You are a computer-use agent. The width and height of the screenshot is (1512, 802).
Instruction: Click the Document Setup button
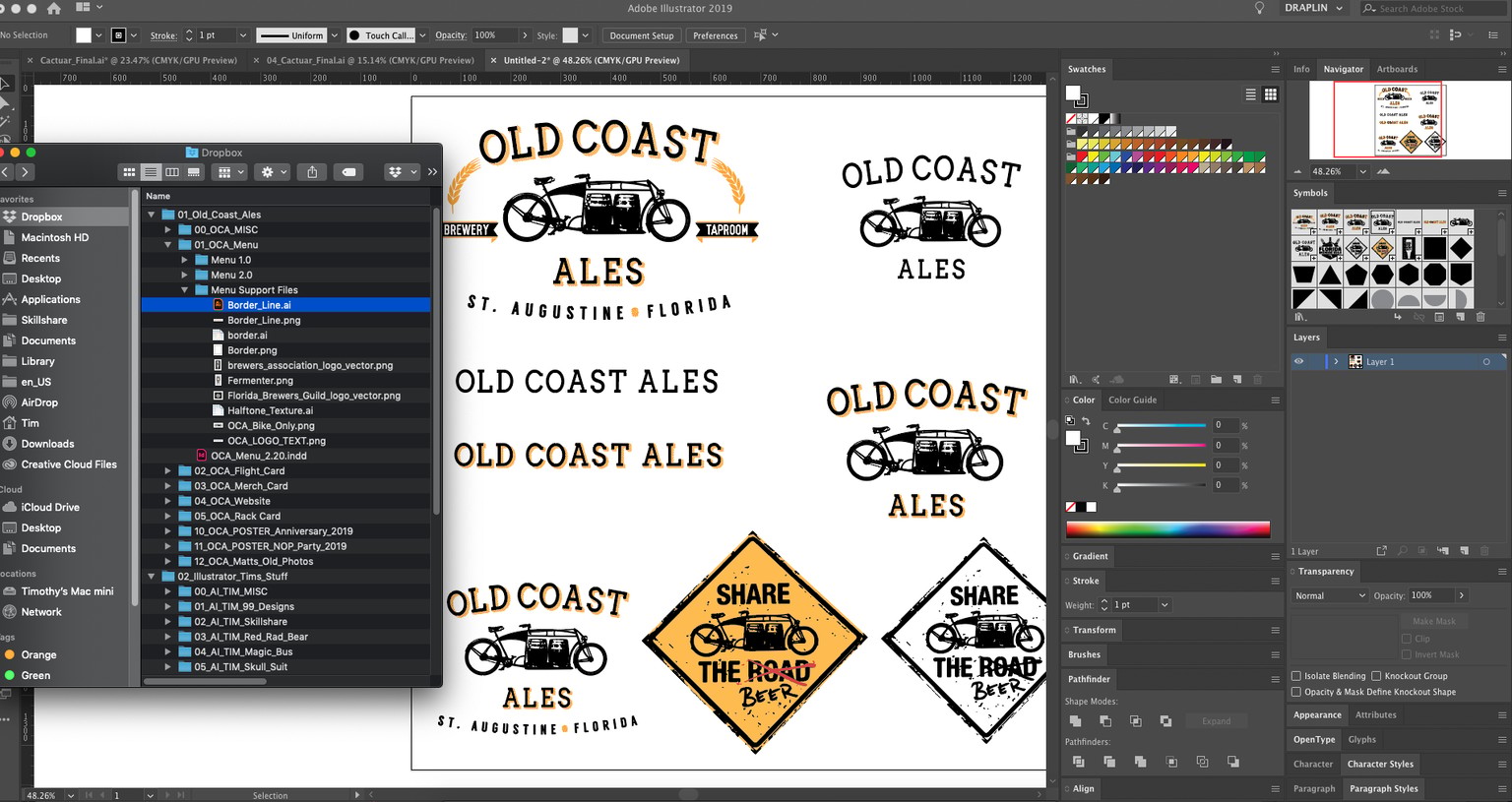pyautogui.click(x=642, y=35)
